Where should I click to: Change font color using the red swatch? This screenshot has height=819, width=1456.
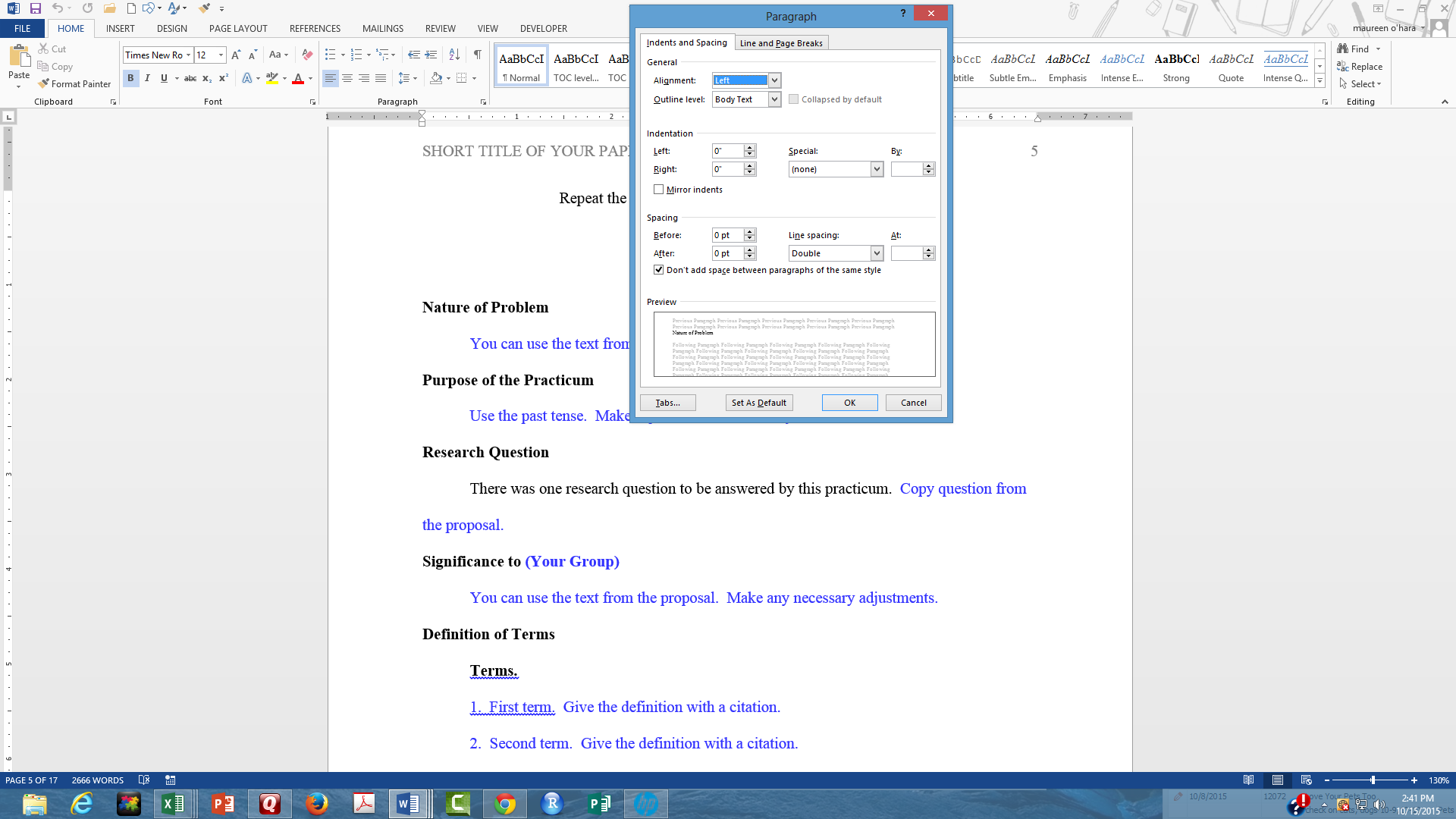[300, 77]
